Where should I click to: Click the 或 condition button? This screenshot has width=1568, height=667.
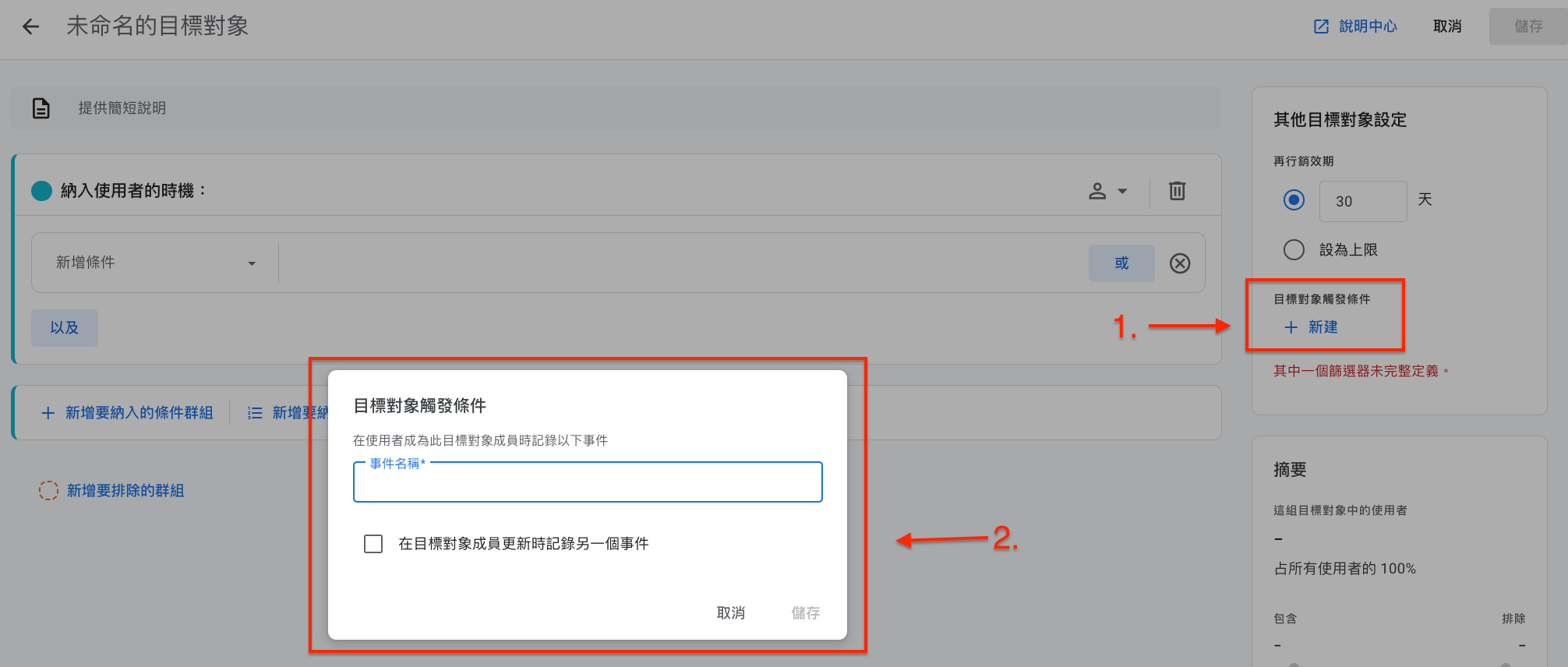pyautogui.click(x=1121, y=263)
